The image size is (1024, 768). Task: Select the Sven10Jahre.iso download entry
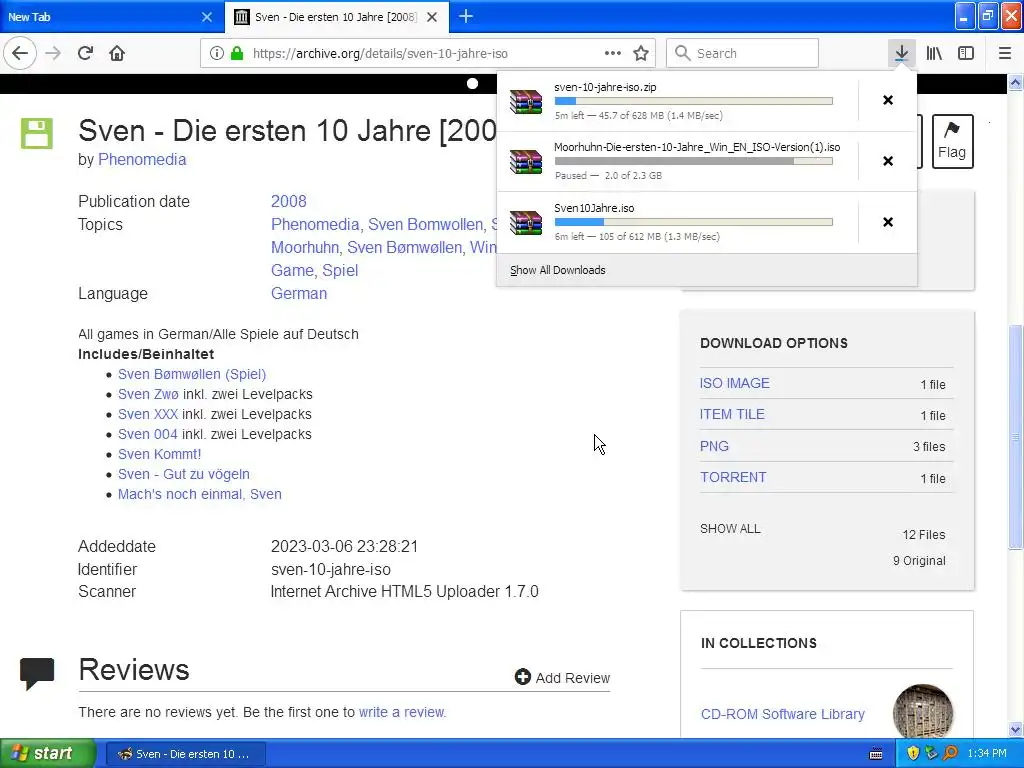677,222
